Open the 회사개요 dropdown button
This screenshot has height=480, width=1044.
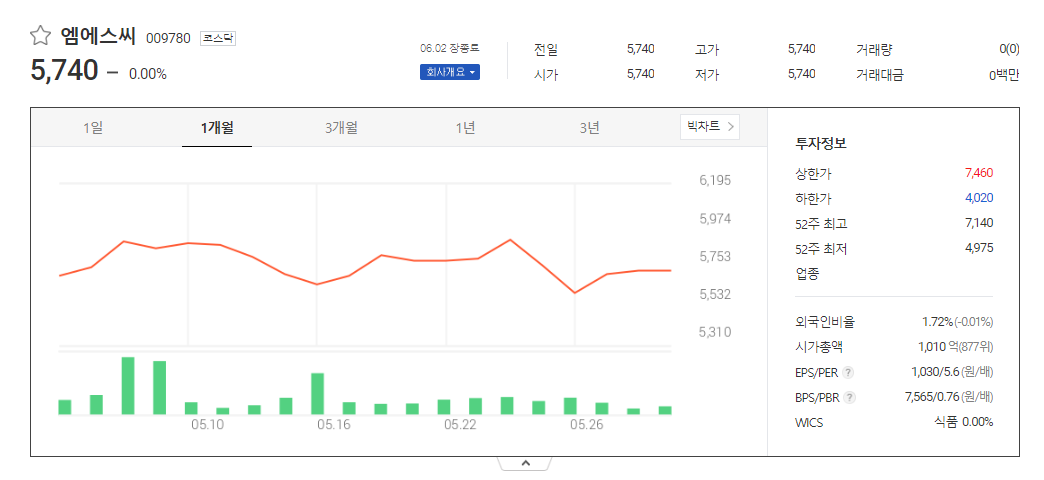pyautogui.click(x=449, y=72)
